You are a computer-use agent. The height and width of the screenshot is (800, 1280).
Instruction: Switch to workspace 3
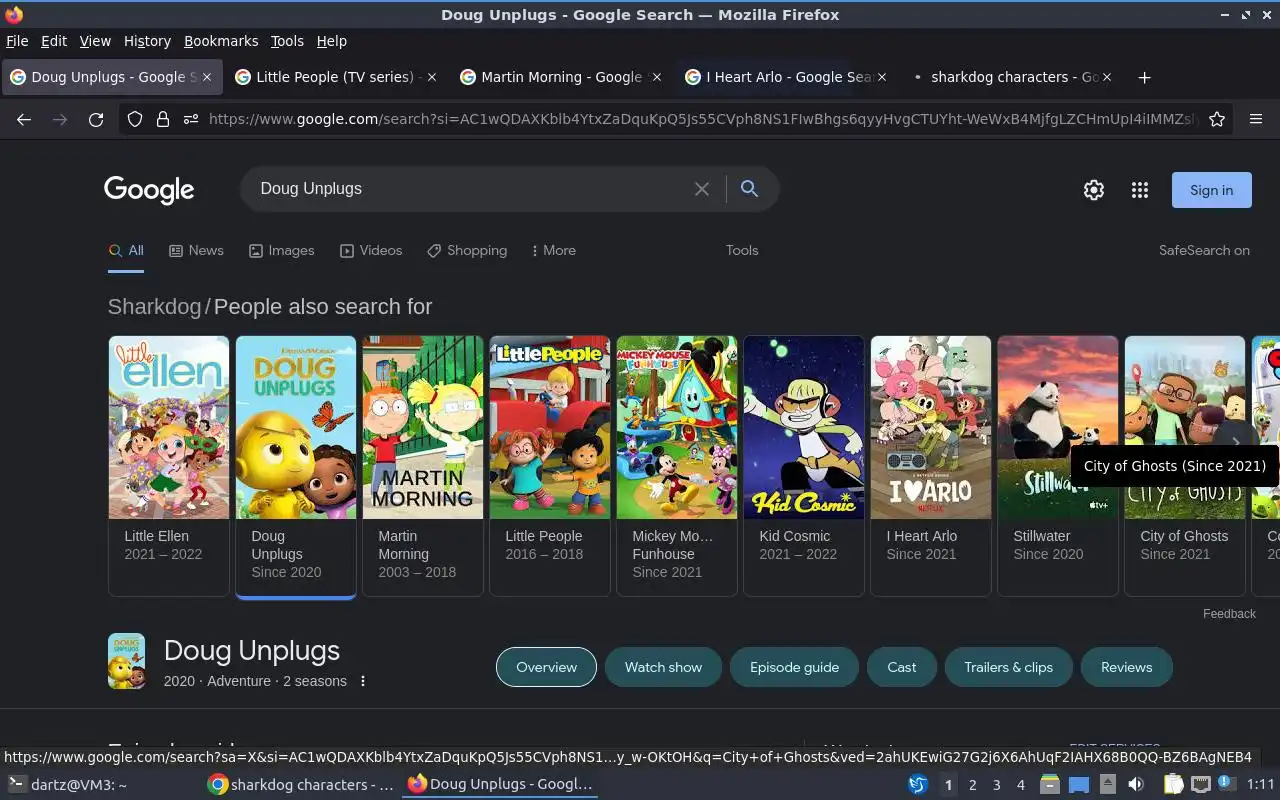[x=996, y=785]
